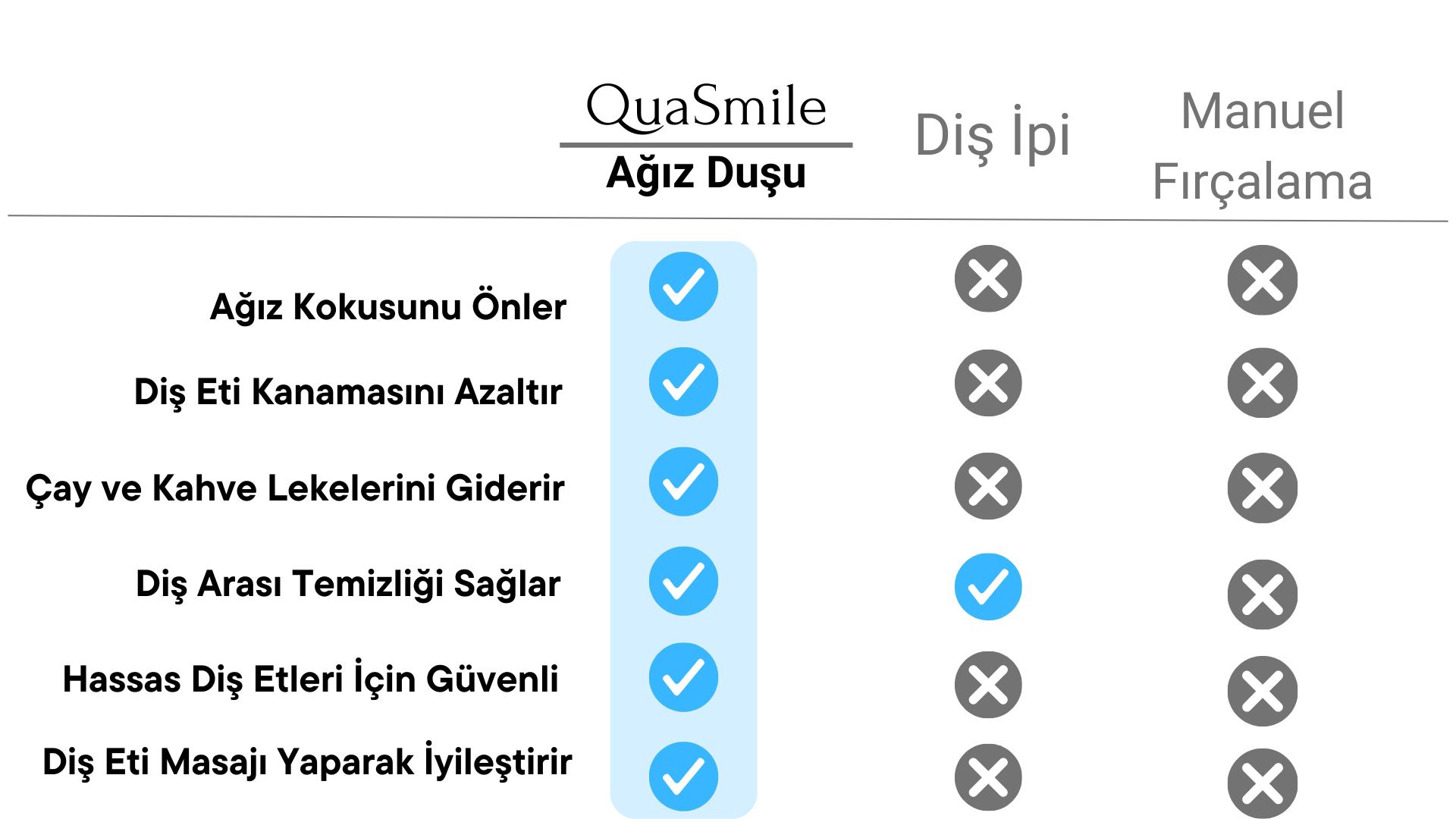Click QuaSmile checkmark for Ağız Kokusunu Önler

pos(683,287)
